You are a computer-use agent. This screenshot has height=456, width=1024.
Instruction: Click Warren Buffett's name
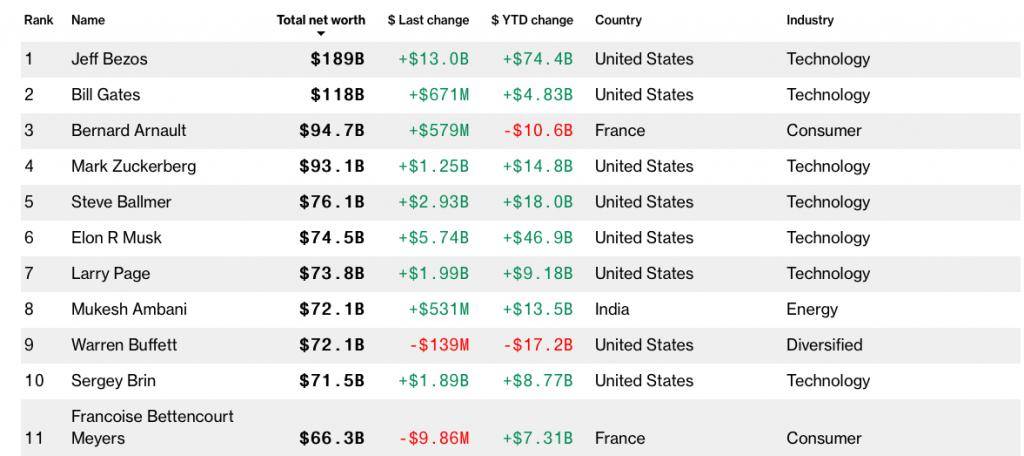[124, 345]
